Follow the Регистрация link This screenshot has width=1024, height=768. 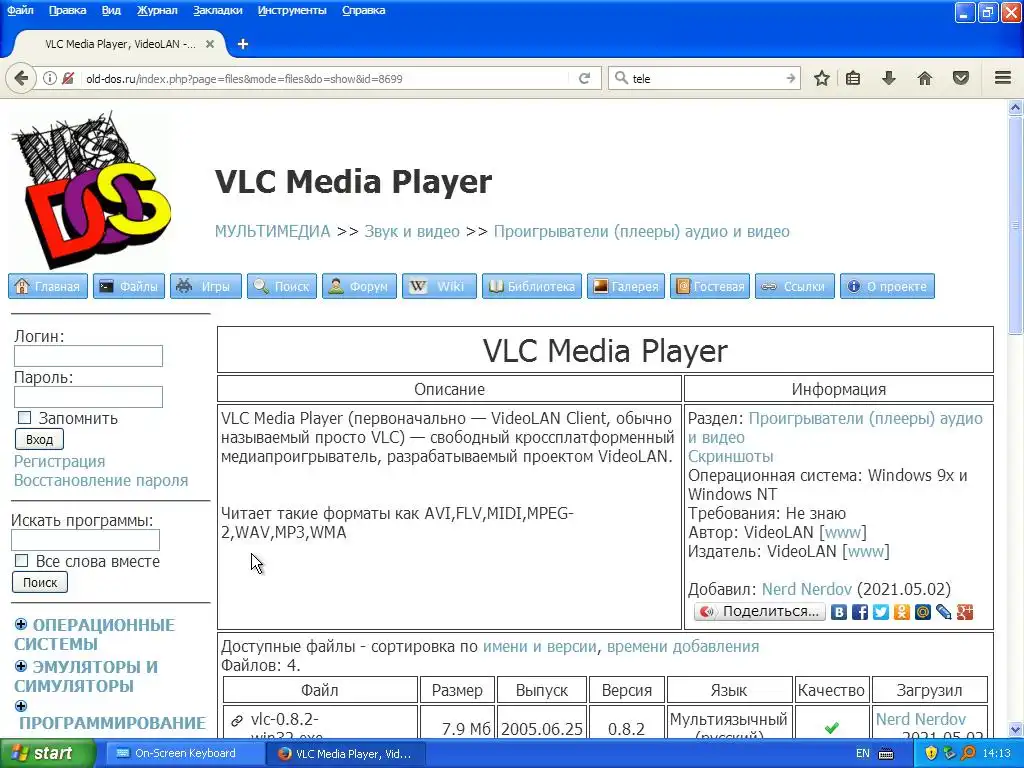coord(59,461)
